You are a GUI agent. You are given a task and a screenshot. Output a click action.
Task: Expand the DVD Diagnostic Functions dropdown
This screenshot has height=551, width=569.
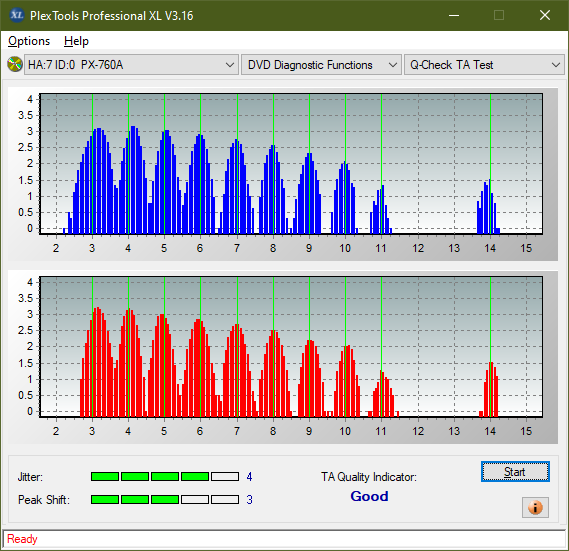pos(321,65)
